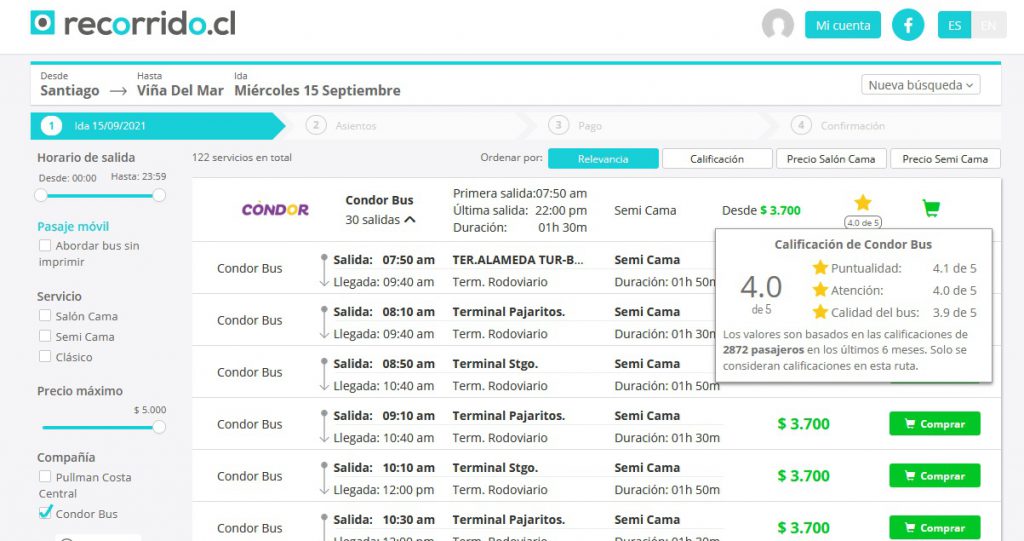Open Mi cuenta

(842, 25)
